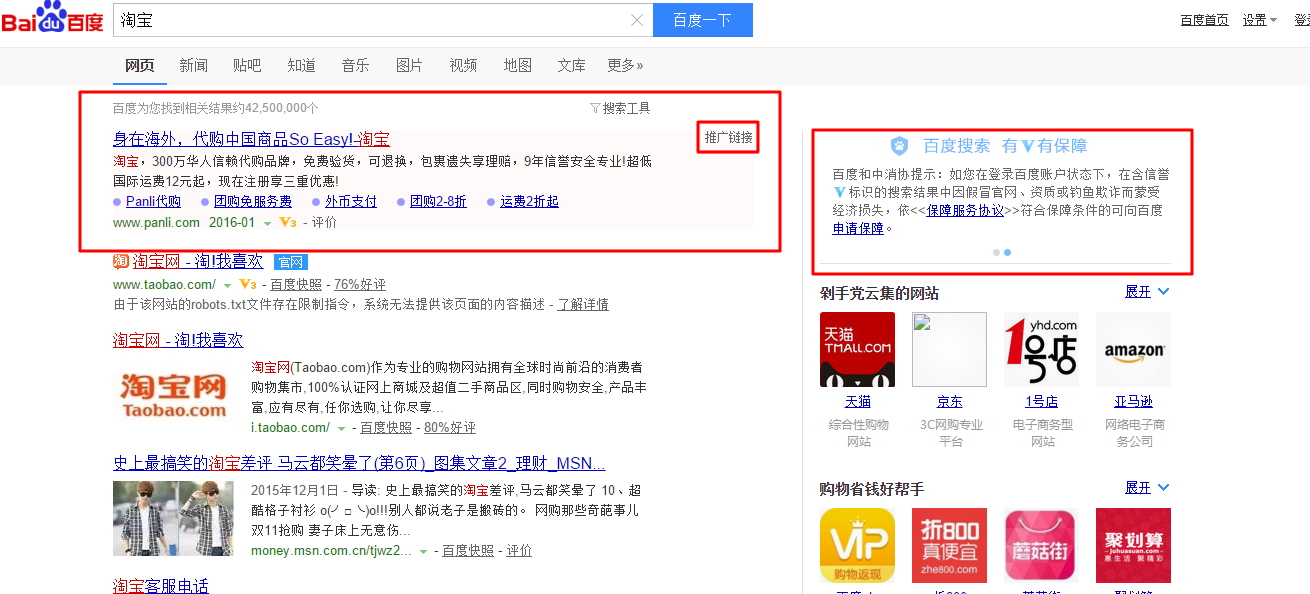
Task: Open the 团购2-8折 sublink
Action: 438,201
